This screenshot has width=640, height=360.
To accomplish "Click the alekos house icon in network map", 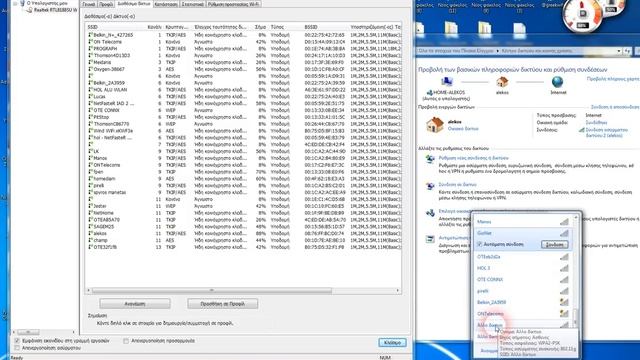I will (x=502, y=82).
